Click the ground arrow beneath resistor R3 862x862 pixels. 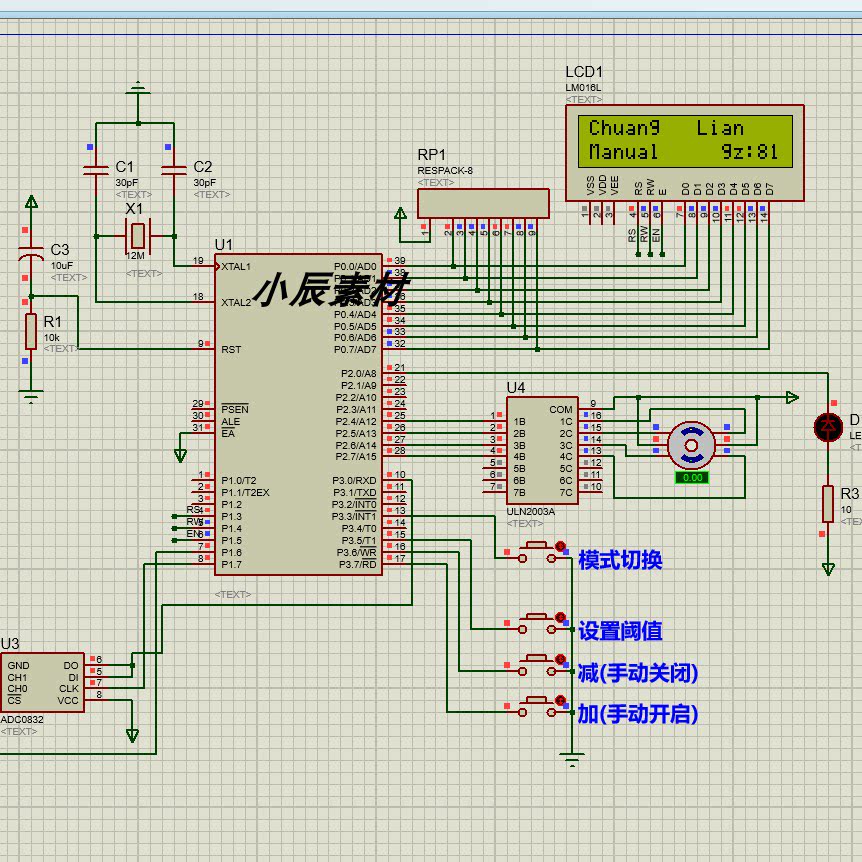point(828,569)
